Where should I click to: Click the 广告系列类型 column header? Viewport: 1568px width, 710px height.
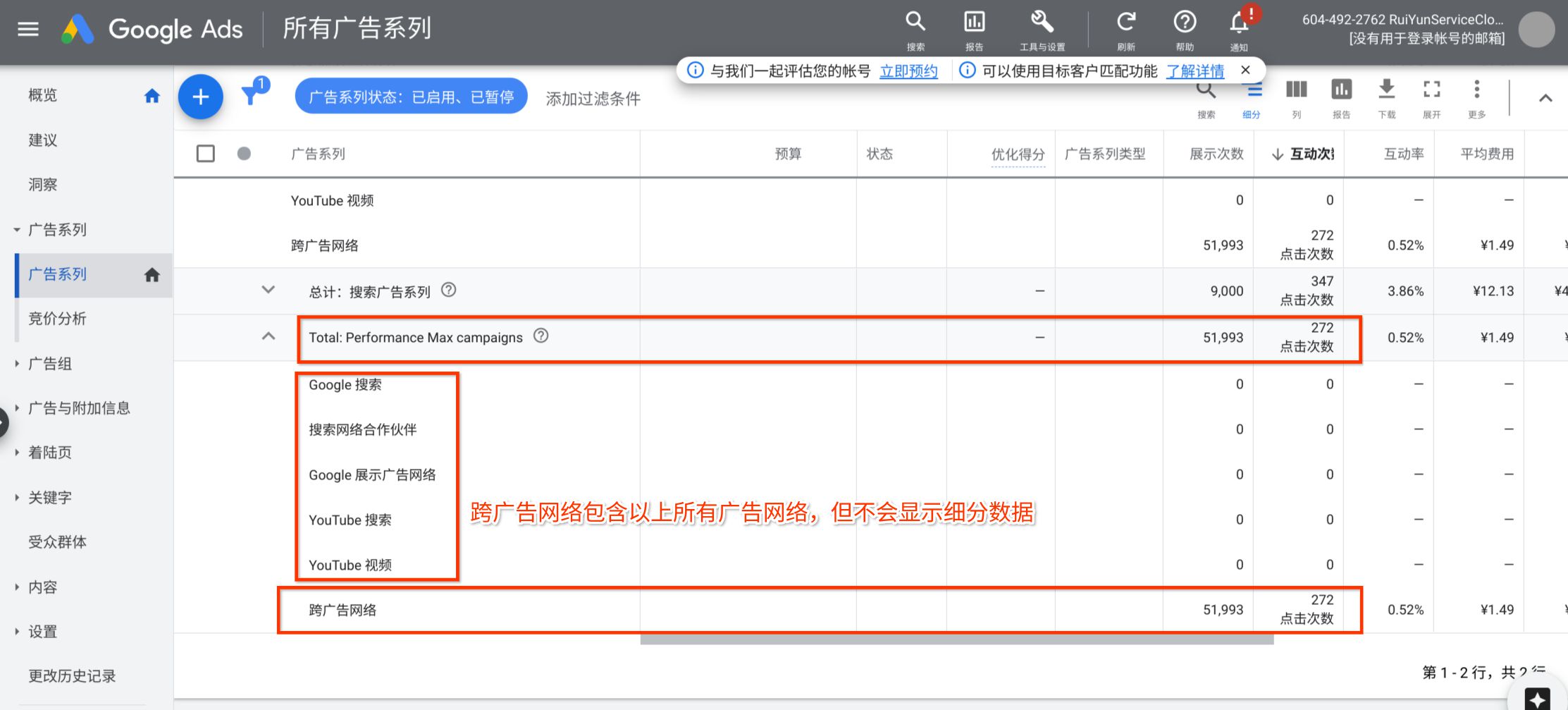click(1105, 154)
